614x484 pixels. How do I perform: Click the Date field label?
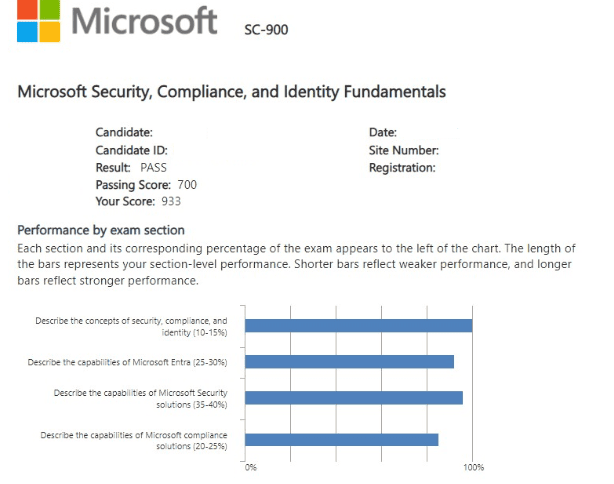[383, 132]
